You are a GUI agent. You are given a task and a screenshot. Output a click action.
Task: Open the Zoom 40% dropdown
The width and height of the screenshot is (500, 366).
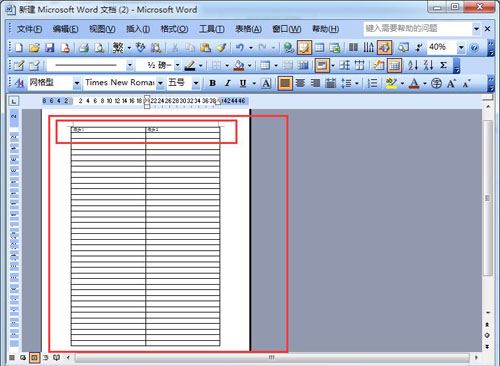click(461, 48)
